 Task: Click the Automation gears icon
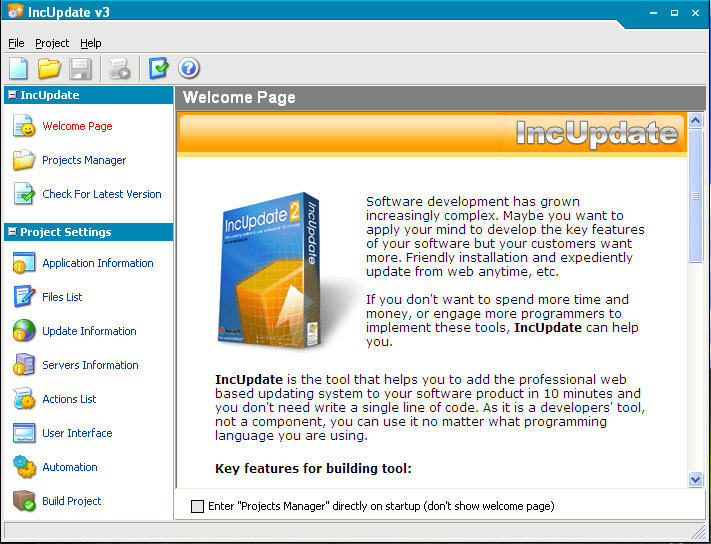(x=24, y=466)
